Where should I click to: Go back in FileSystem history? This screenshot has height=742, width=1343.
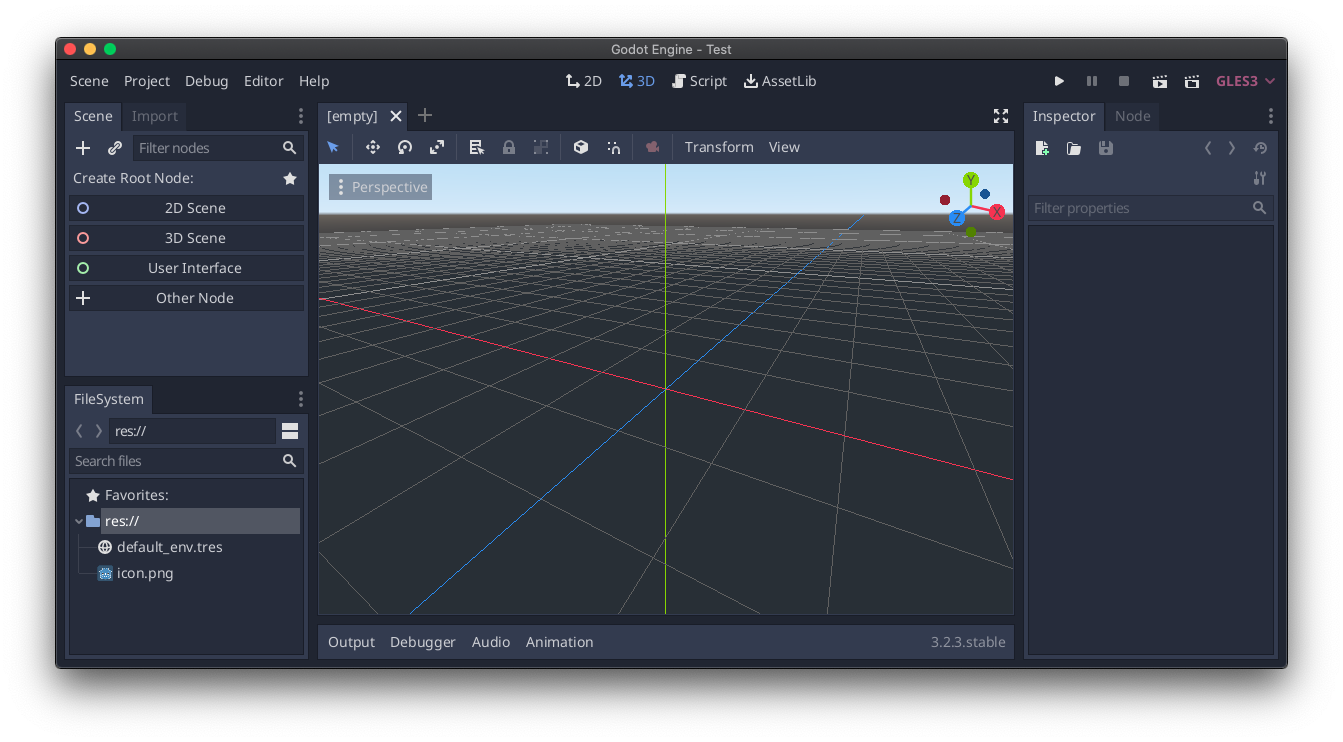pyautogui.click(x=79, y=431)
